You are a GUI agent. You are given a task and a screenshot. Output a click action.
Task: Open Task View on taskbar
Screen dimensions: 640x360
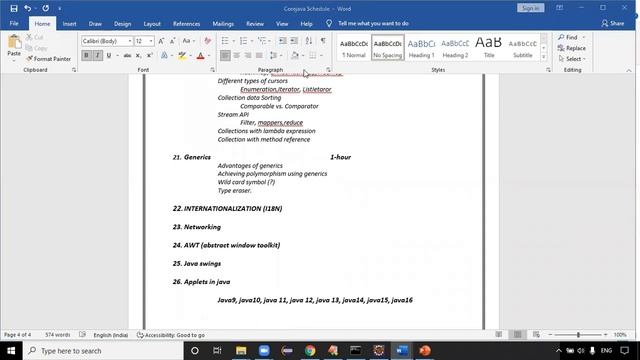217,351
